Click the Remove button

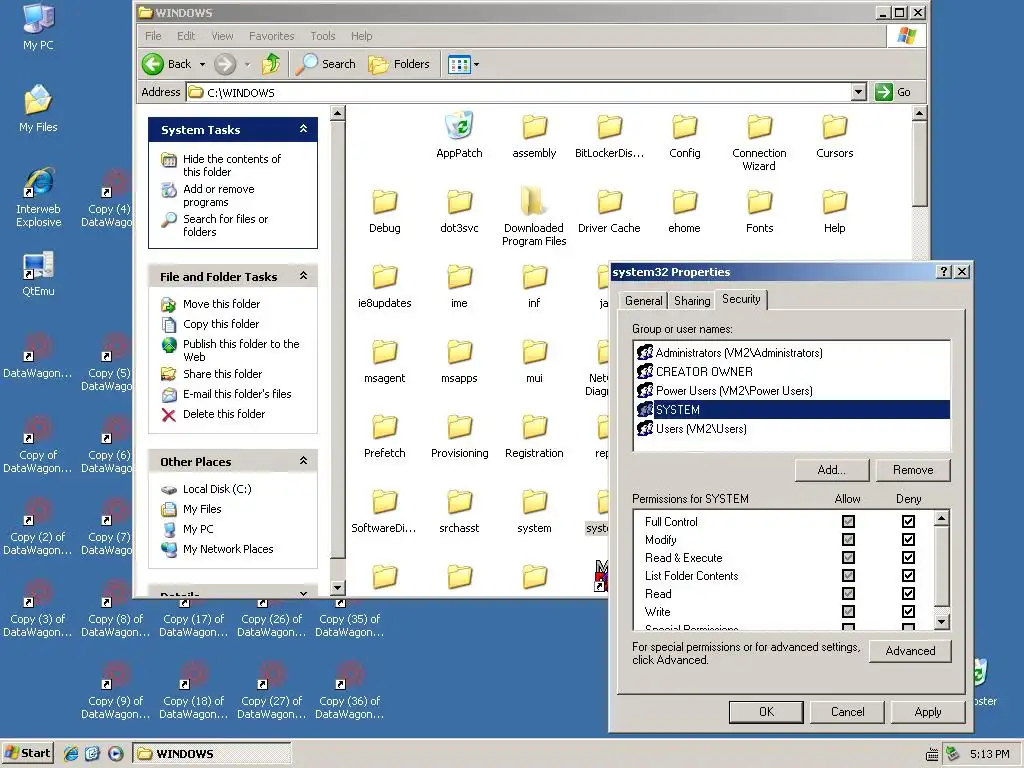(913, 470)
